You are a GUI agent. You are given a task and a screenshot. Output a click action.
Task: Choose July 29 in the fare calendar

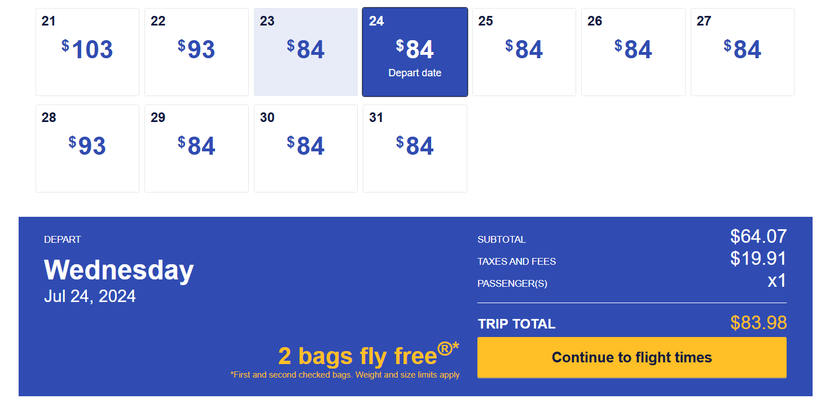(x=196, y=148)
